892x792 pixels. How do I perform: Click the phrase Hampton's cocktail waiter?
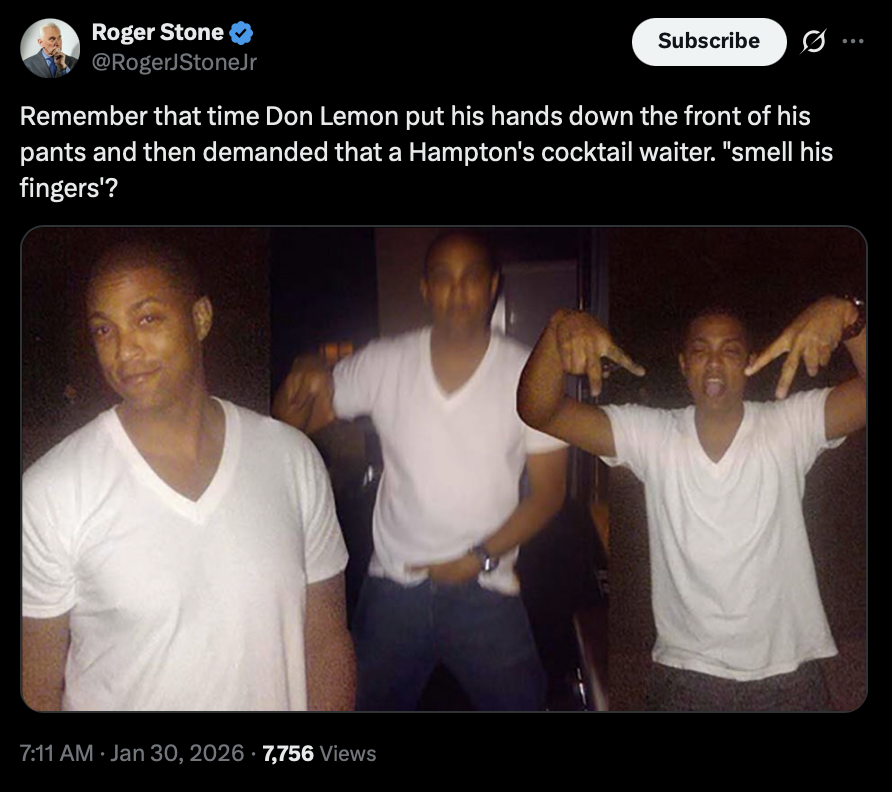click(x=562, y=152)
